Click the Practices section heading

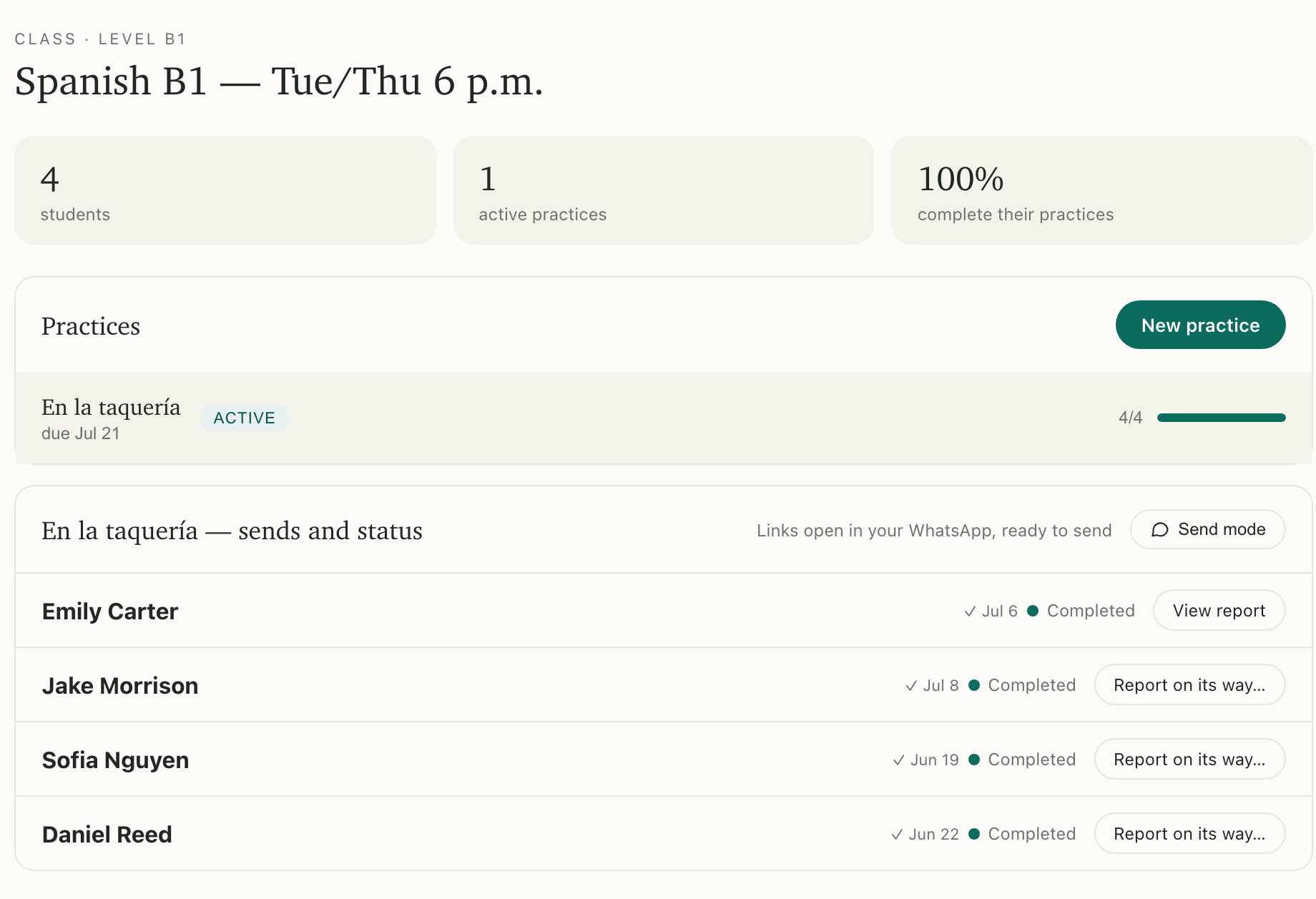[x=91, y=326]
